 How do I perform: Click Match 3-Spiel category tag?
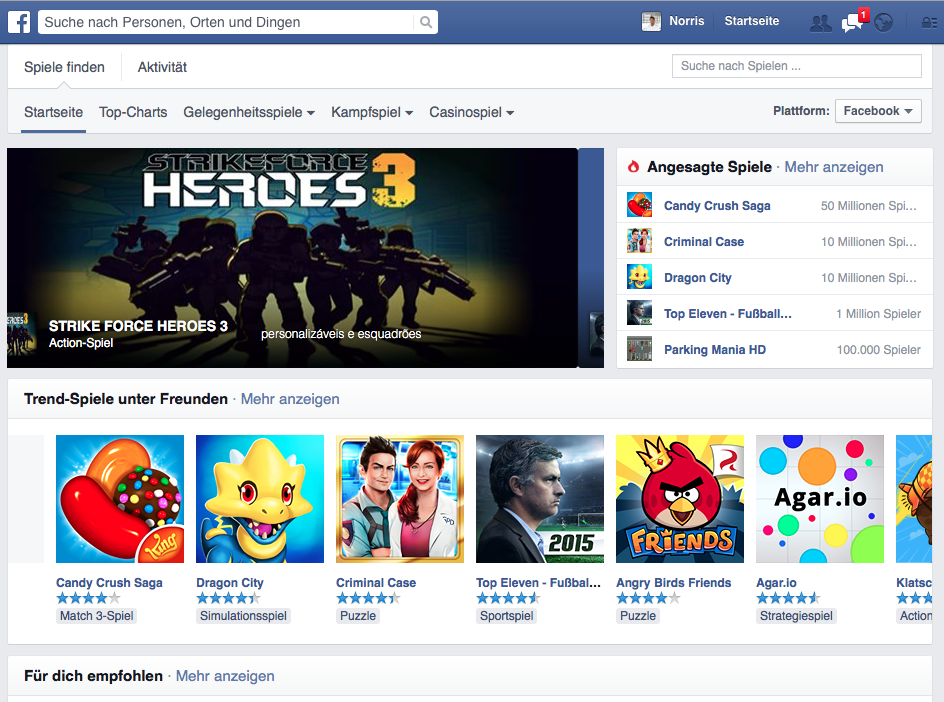[x=96, y=616]
